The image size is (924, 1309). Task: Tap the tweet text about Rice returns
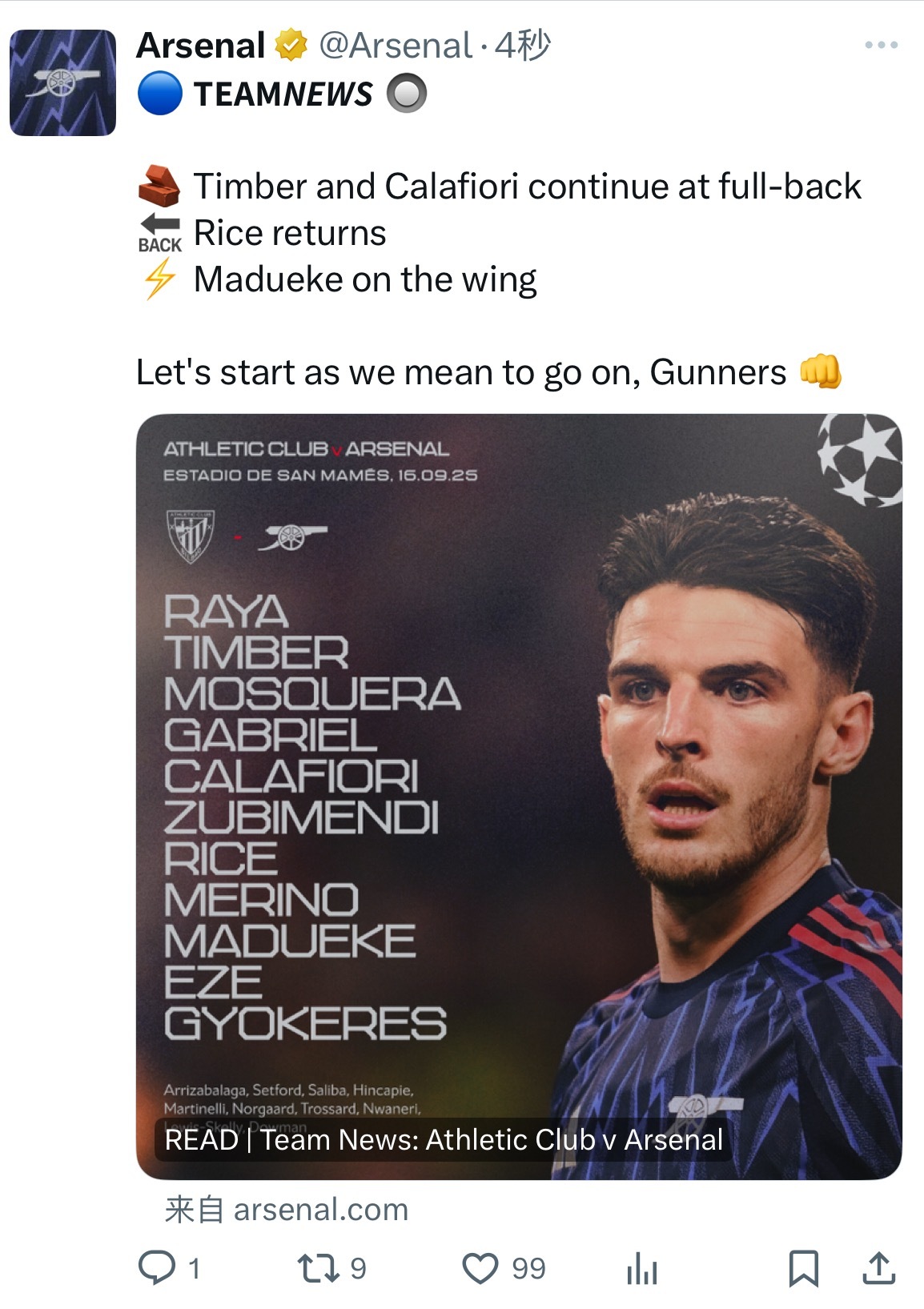pyautogui.click(x=290, y=233)
